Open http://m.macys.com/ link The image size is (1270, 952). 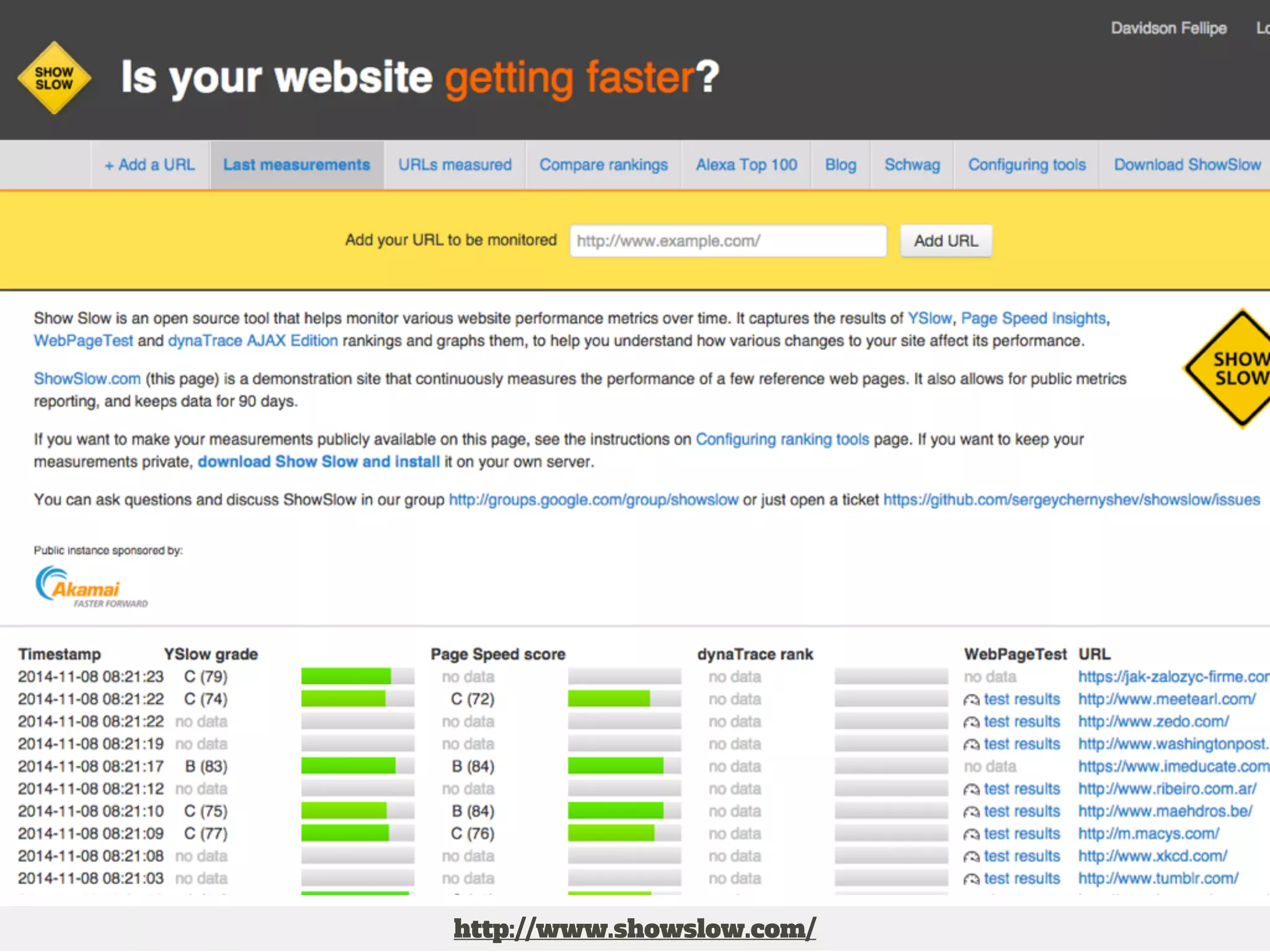tap(1148, 834)
